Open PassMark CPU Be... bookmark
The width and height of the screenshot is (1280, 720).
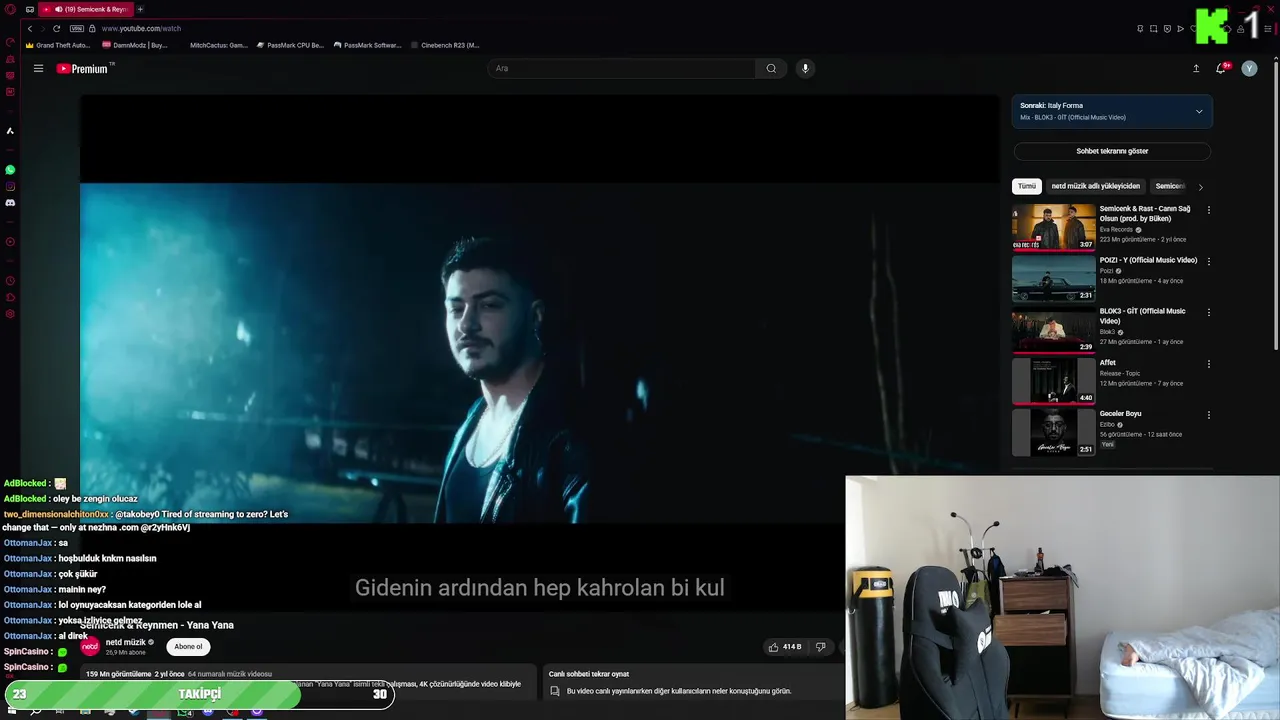tap(290, 45)
